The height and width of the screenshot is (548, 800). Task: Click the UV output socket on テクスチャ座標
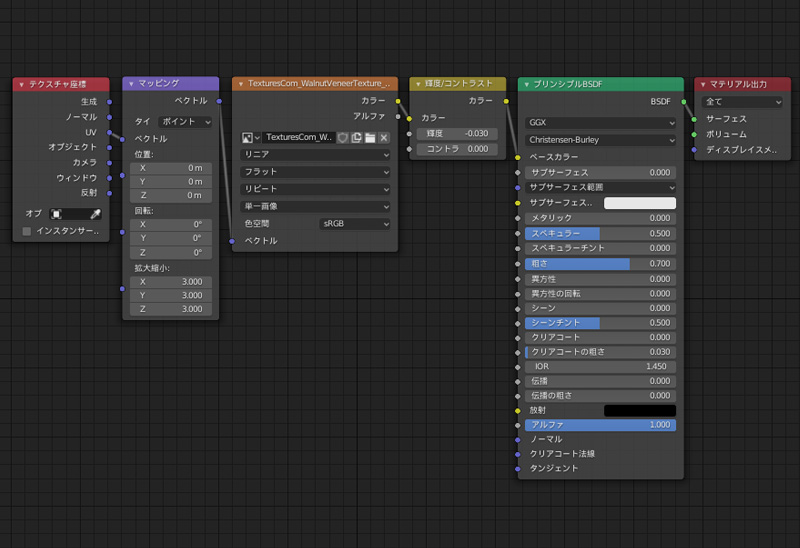pyautogui.click(x=109, y=132)
